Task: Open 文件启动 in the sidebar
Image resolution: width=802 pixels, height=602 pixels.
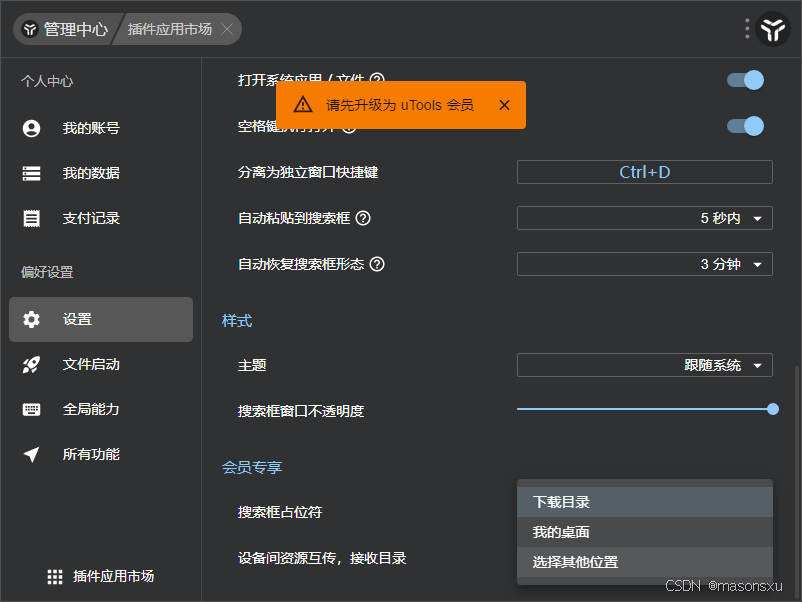Action: click(101, 364)
